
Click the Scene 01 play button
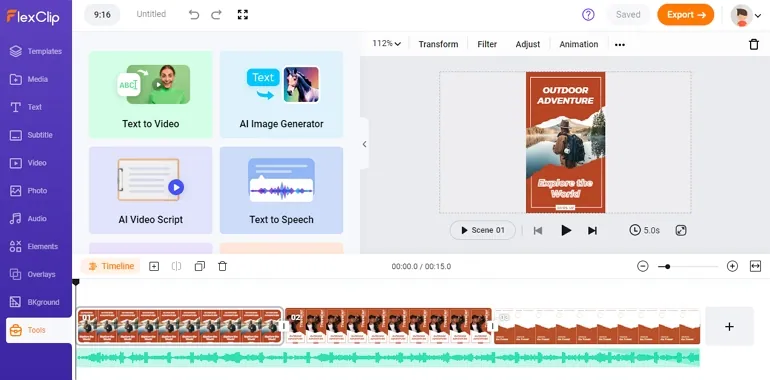tap(483, 230)
